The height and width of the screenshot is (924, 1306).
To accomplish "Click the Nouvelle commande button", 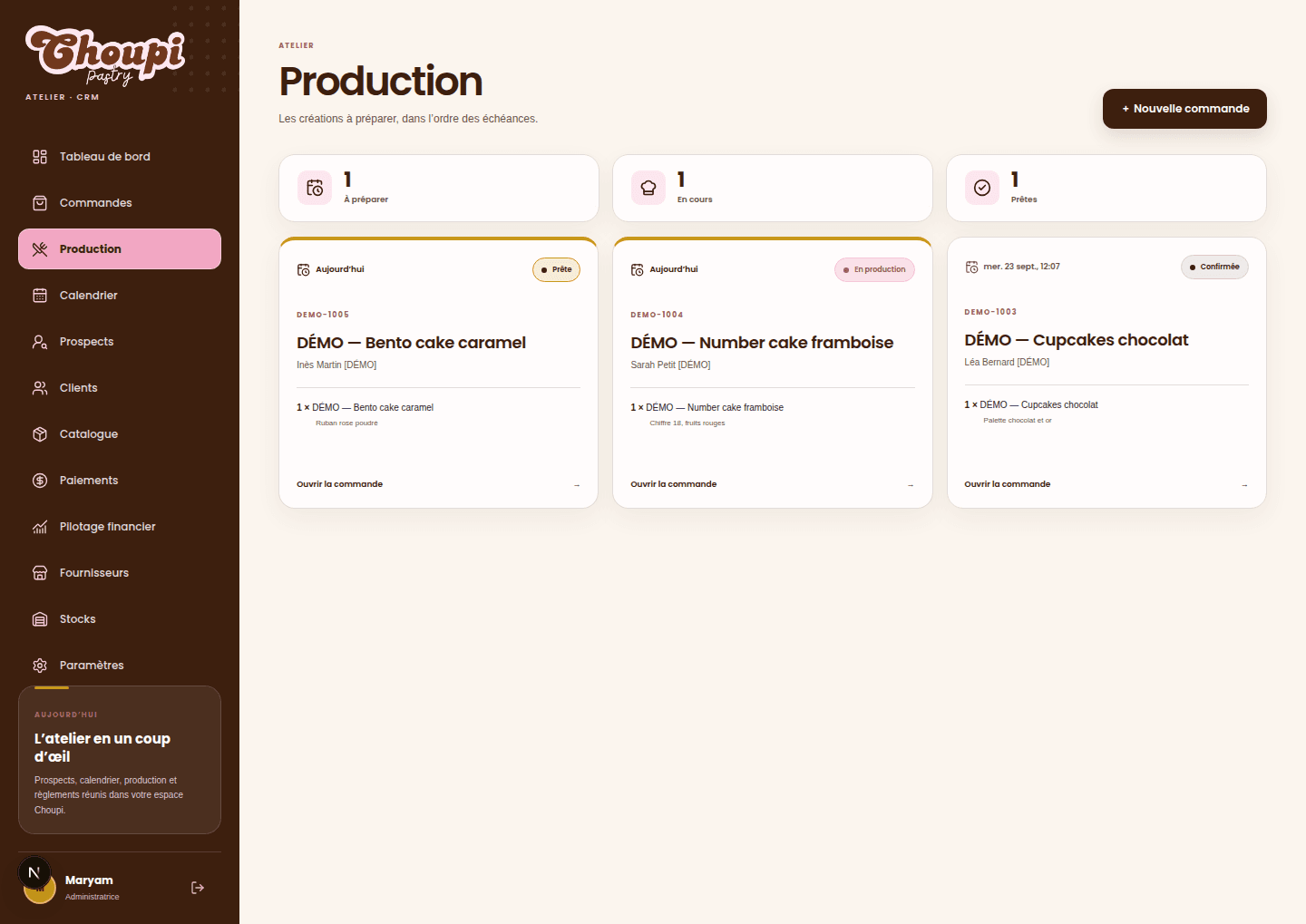I will coord(1184,109).
